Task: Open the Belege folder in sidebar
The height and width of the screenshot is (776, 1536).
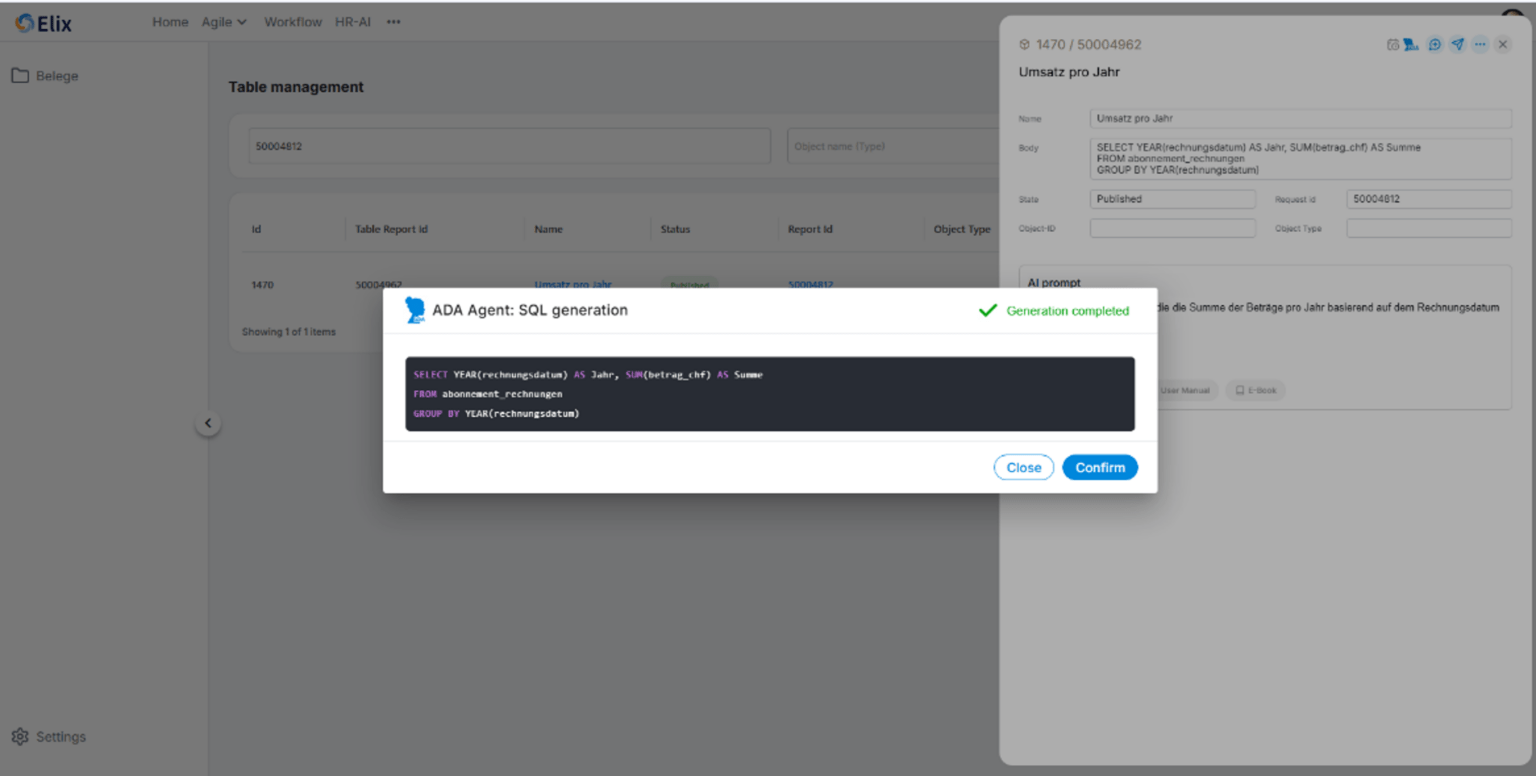Action: (x=45, y=76)
